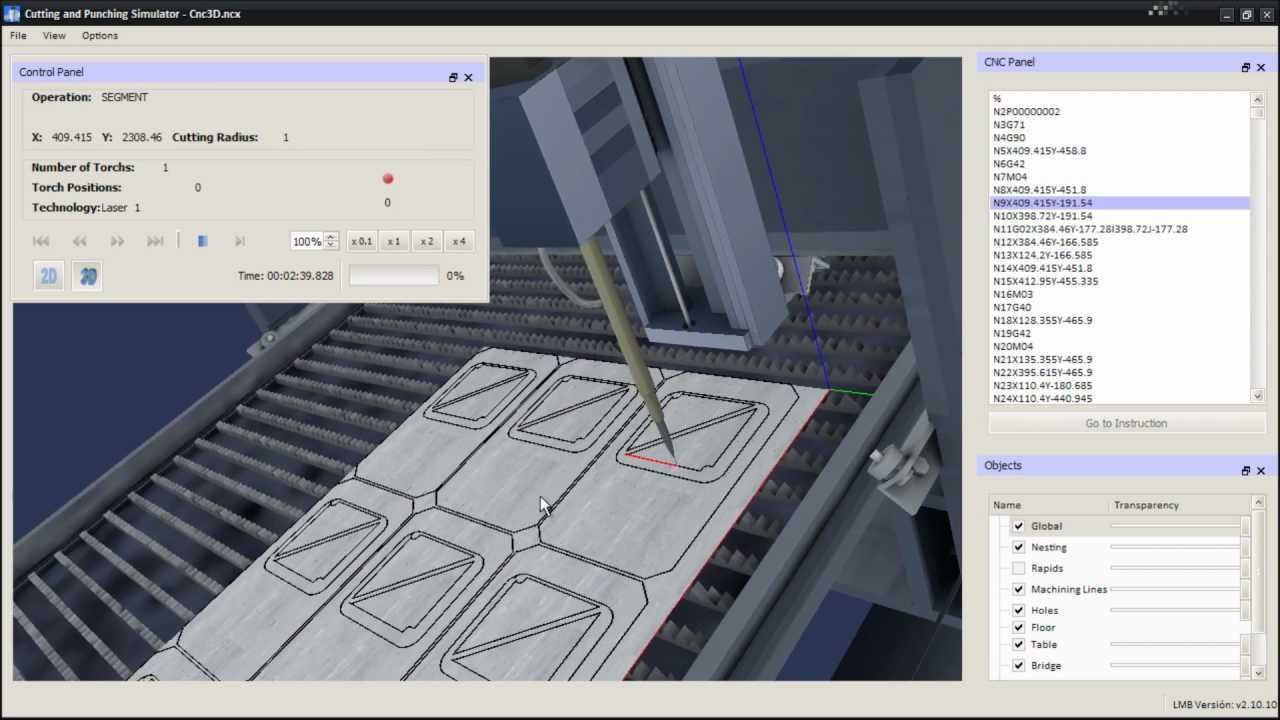
Task: Set speed multiplier to x 1
Action: pos(394,241)
